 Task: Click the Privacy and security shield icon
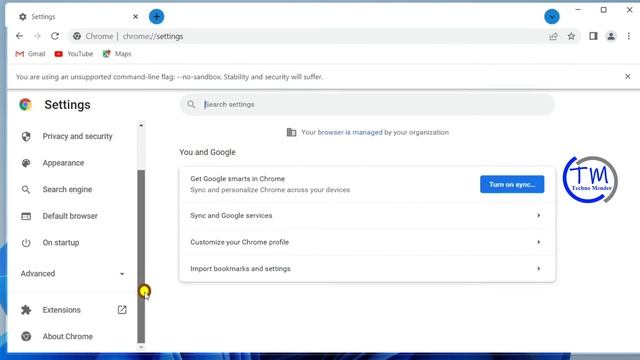coord(26,136)
